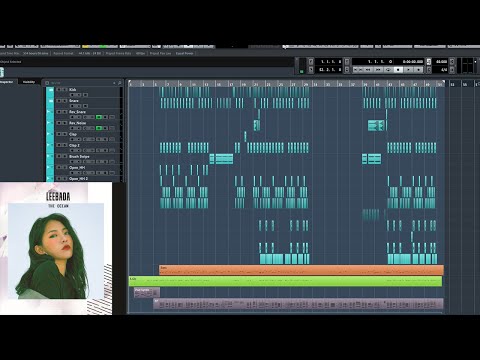Record-enable the Clap track
Screen dimensions: 480x360
point(72,139)
